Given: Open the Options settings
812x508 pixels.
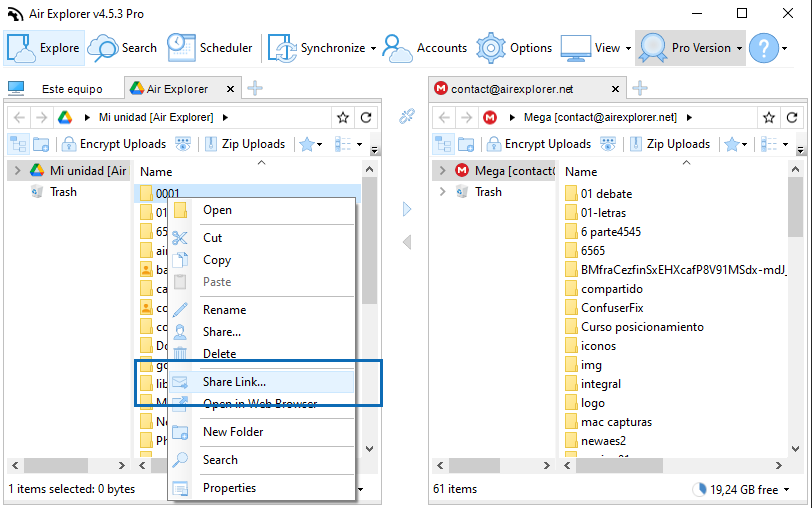Looking at the screenshot, I should (x=514, y=48).
